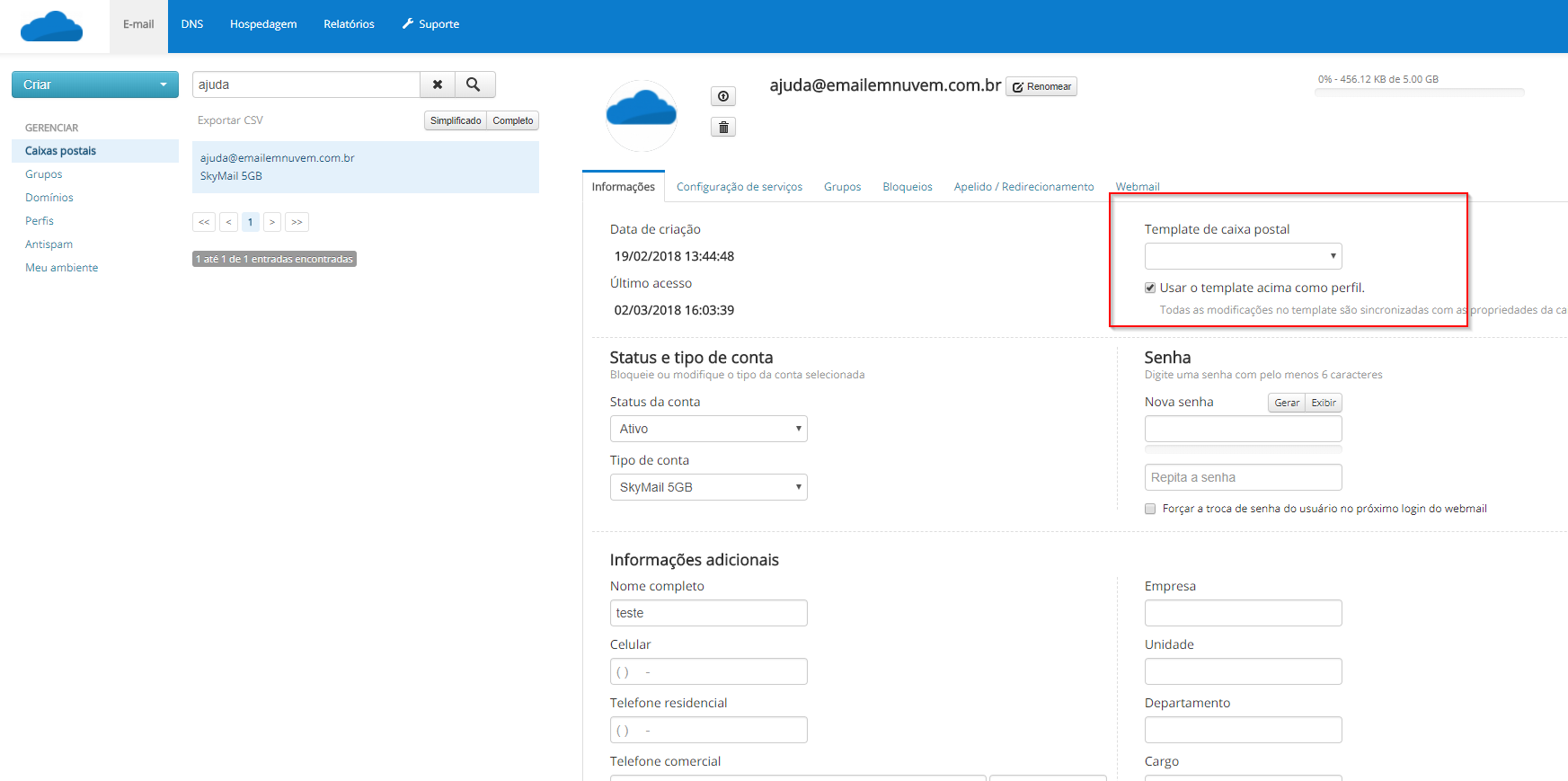The height and width of the screenshot is (781, 1568).
Task: Click the upload photo arrow icon
Action: 723,96
